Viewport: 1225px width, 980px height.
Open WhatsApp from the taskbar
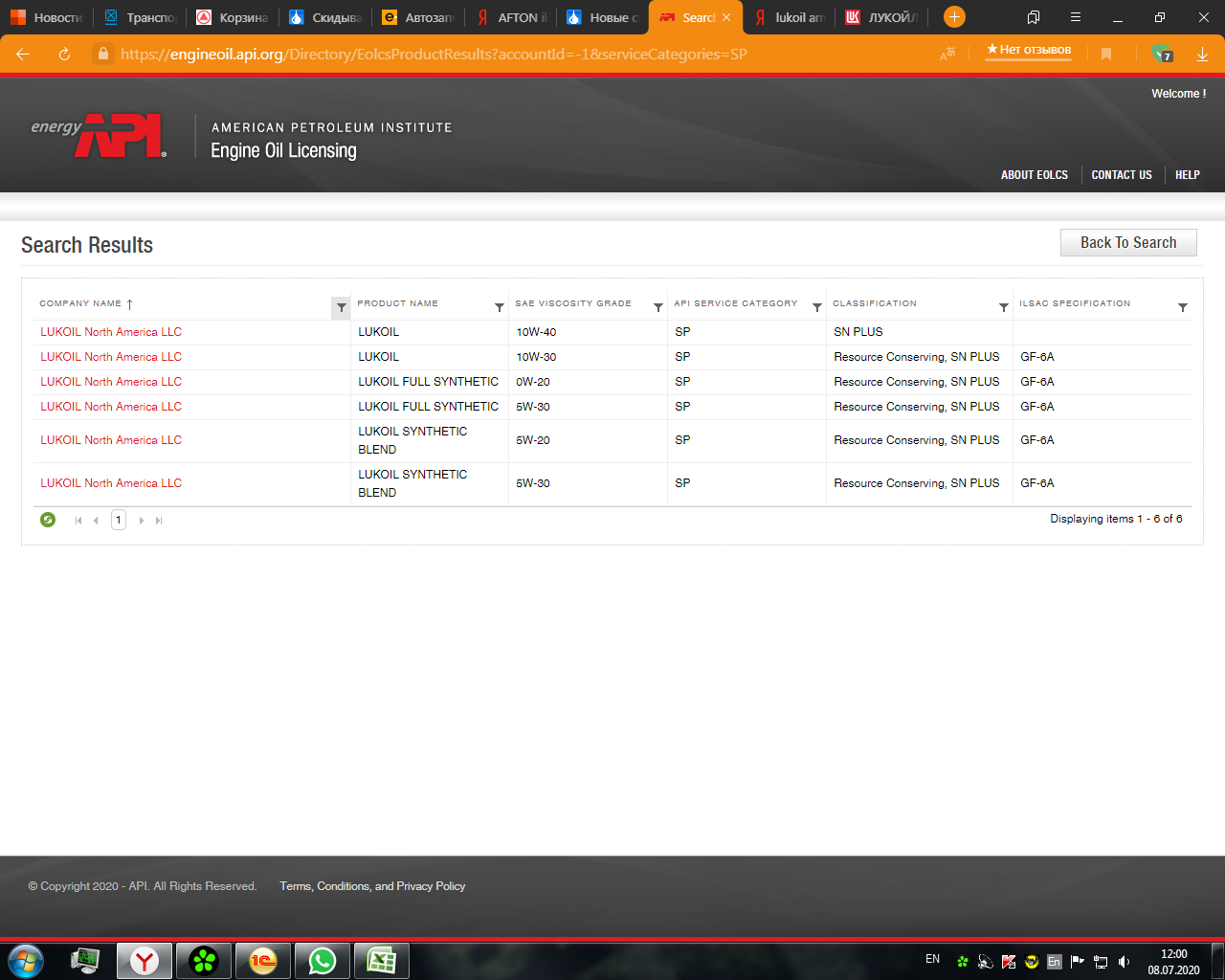pyautogui.click(x=323, y=961)
